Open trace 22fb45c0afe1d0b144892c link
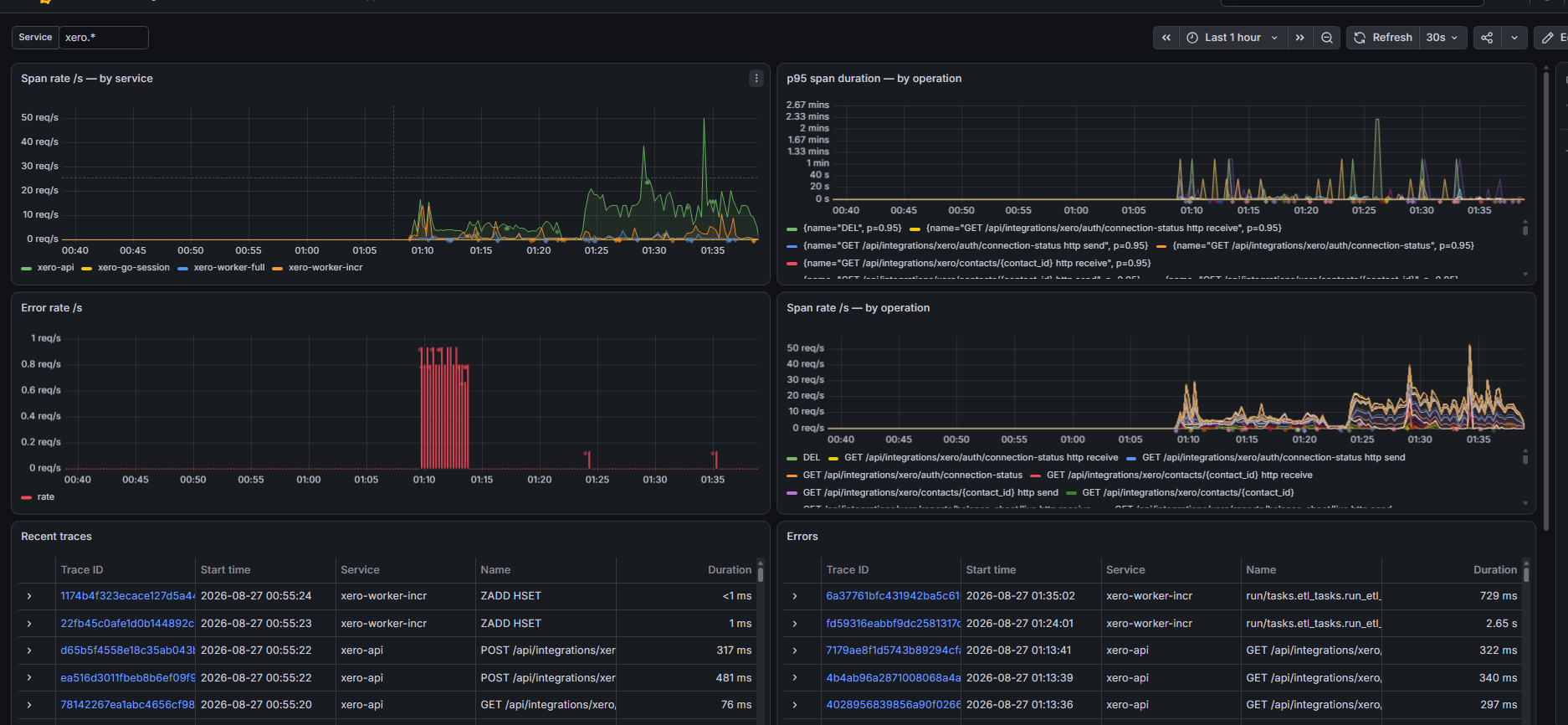The image size is (1568, 725). [127, 624]
